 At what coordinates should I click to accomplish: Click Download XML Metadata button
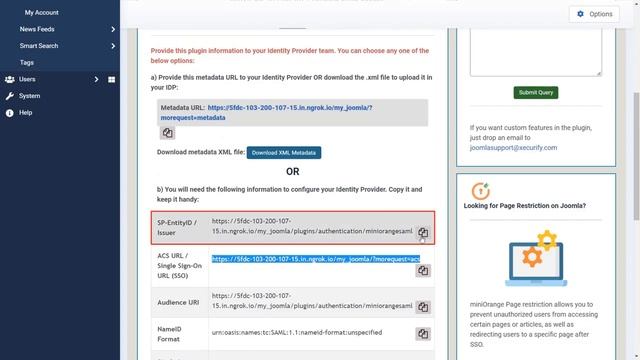284,153
